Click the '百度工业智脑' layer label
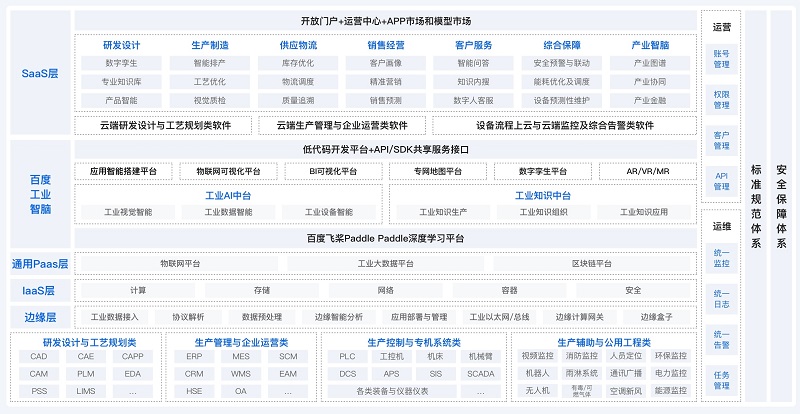The width and height of the screenshot is (800, 414). (x=40, y=194)
